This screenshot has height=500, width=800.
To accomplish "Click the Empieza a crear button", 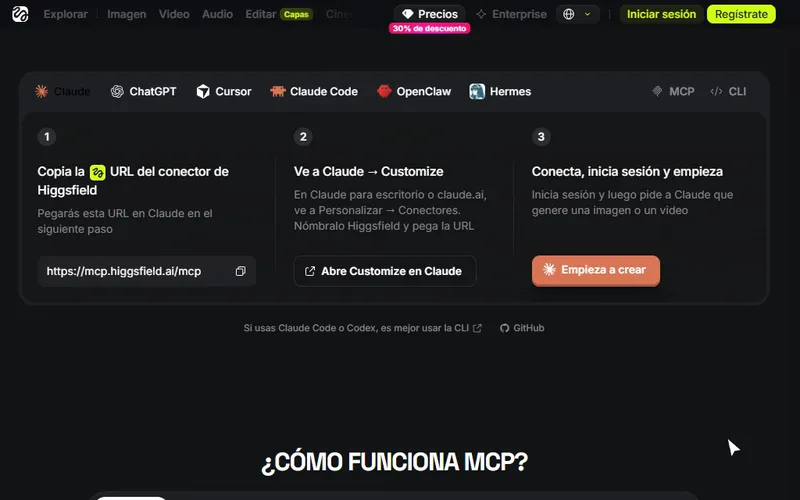I will tap(595, 270).
